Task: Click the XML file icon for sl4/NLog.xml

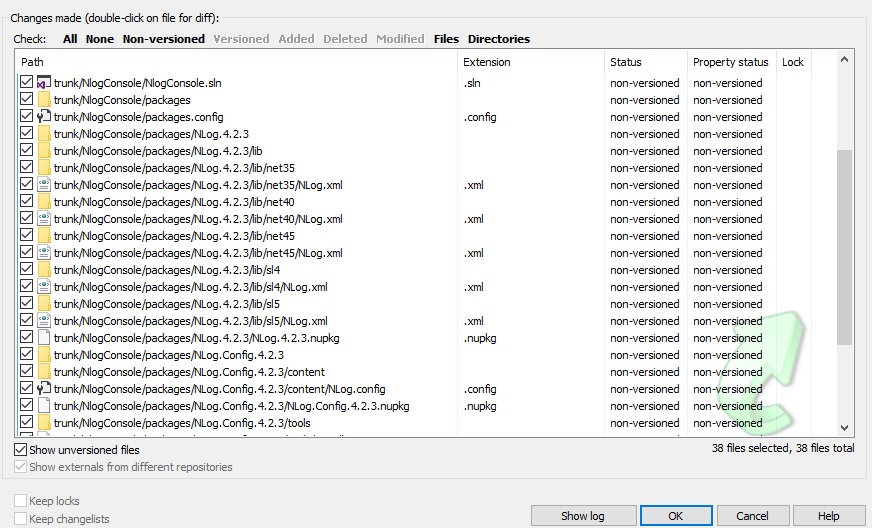Action: [x=44, y=287]
